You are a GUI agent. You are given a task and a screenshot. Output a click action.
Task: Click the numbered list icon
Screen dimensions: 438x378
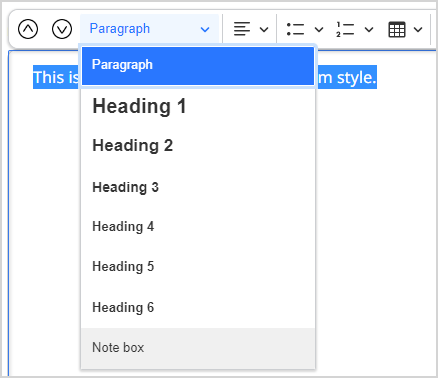click(x=345, y=29)
